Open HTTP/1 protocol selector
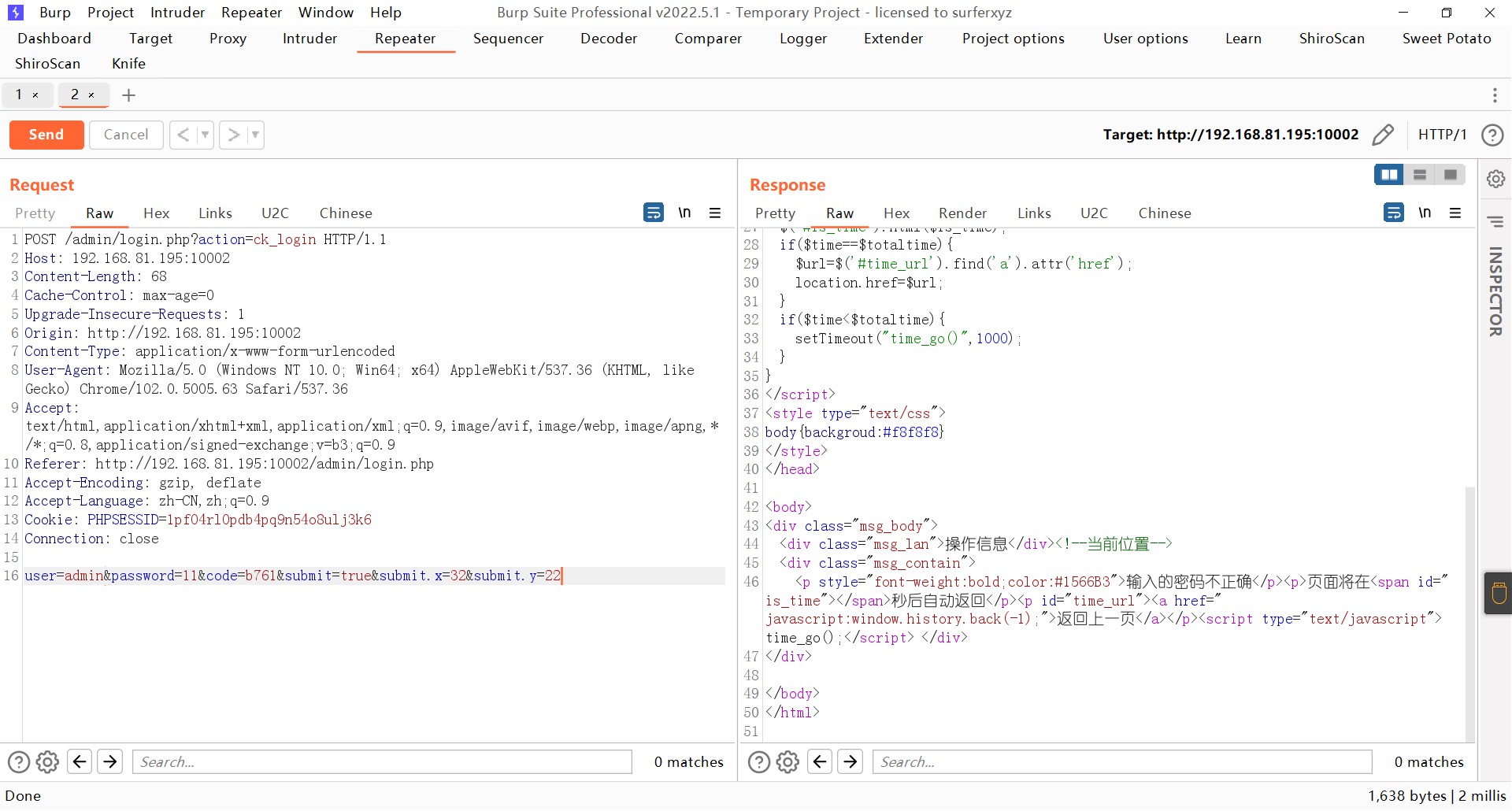 (1442, 135)
